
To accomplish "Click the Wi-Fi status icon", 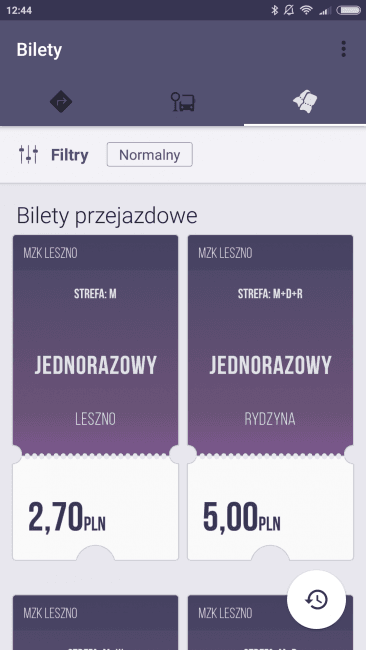I will coord(306,10).
